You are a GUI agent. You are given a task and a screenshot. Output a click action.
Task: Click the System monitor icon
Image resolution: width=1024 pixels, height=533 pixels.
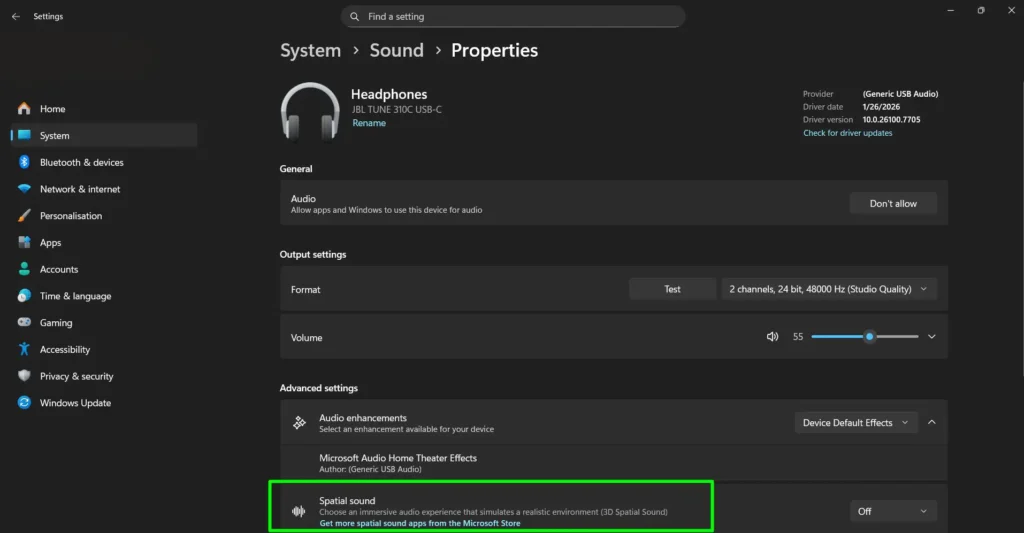tap(24, 135)
